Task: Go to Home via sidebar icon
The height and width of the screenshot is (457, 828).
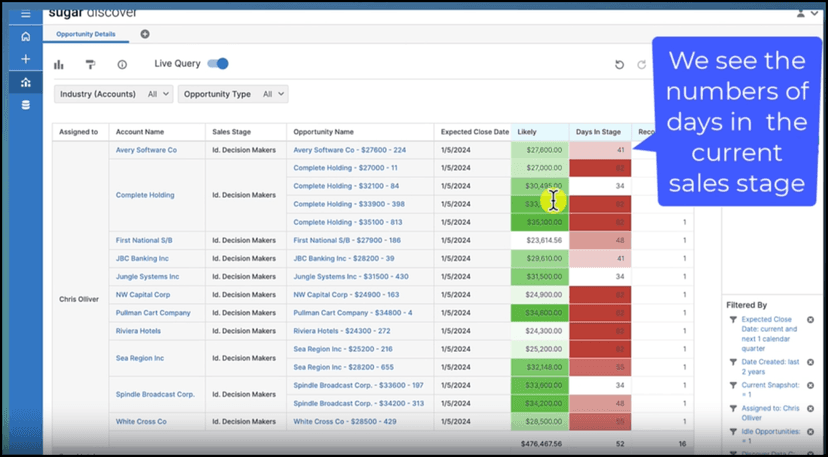Action: pyautogui.click(x=25, y=37)
